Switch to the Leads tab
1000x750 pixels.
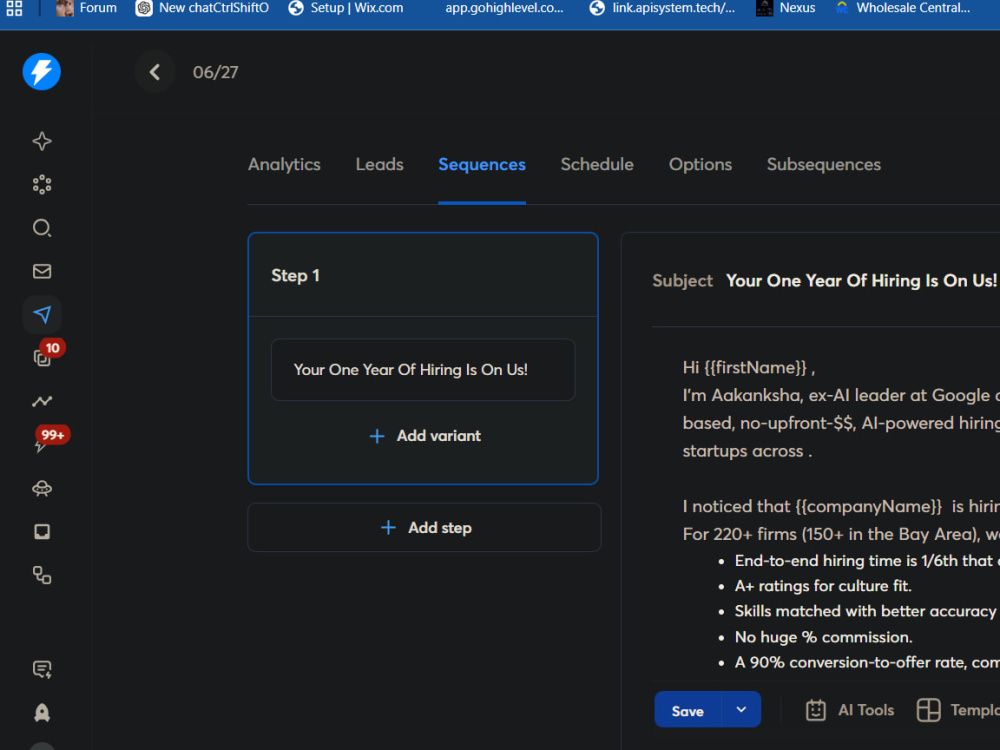coord(379,165)
